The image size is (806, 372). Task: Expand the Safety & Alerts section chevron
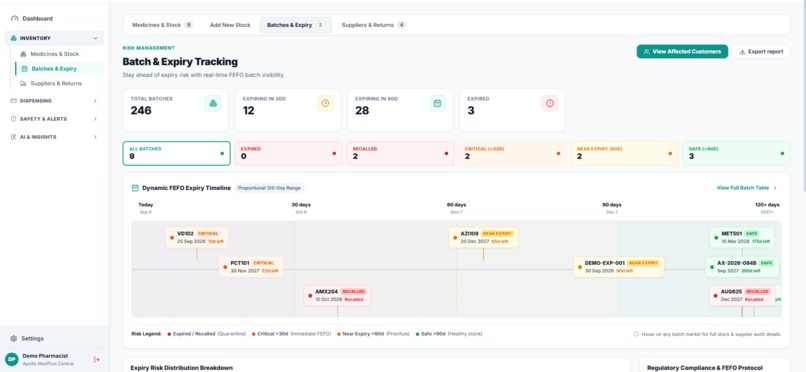point(95,119)
